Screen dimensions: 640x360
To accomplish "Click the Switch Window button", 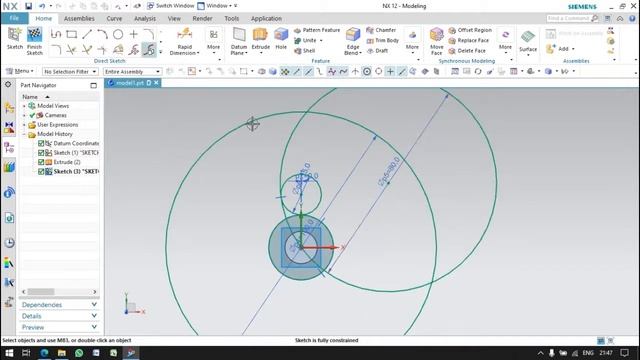I will 170,6.
